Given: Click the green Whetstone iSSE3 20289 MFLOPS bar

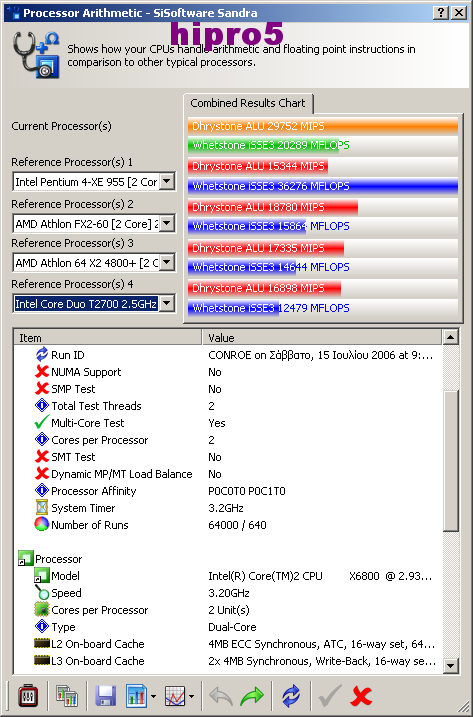Looking at the screenshot, I should (263, 145).
